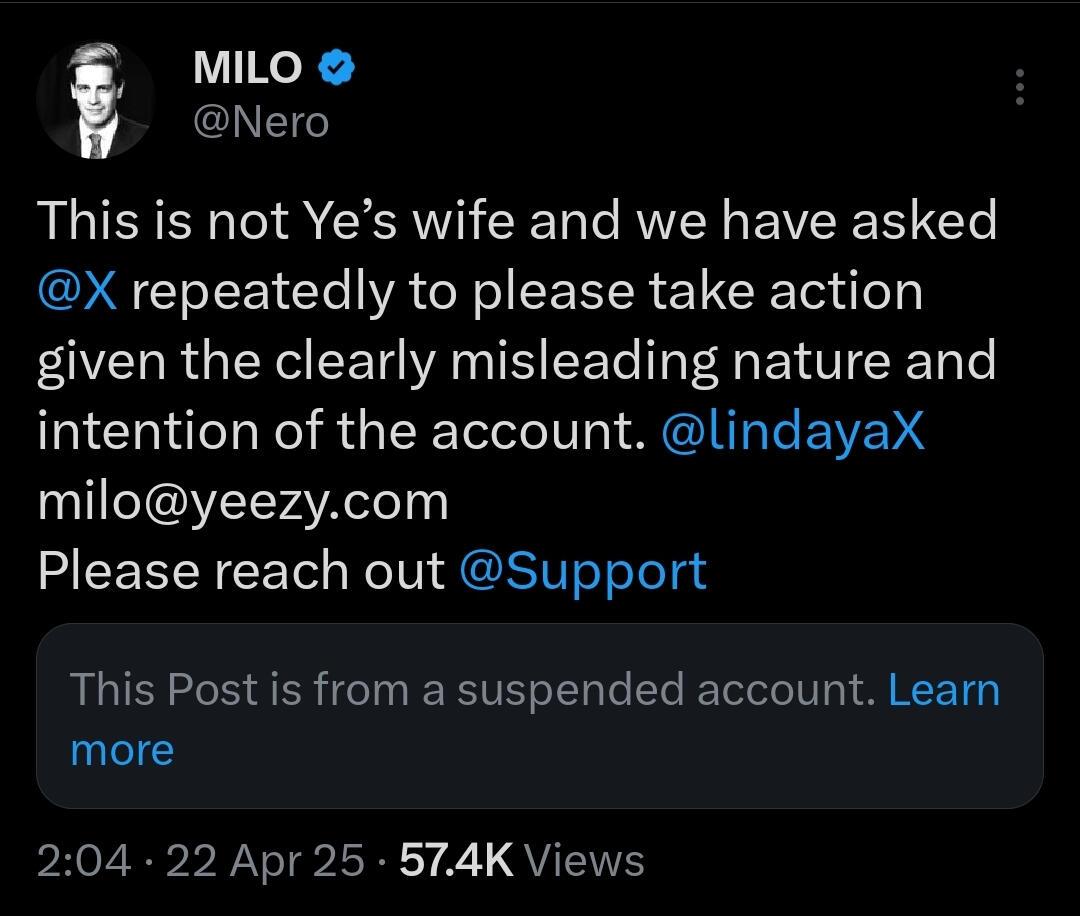Click the word "more" on the notice's second line

coord(122,750)
